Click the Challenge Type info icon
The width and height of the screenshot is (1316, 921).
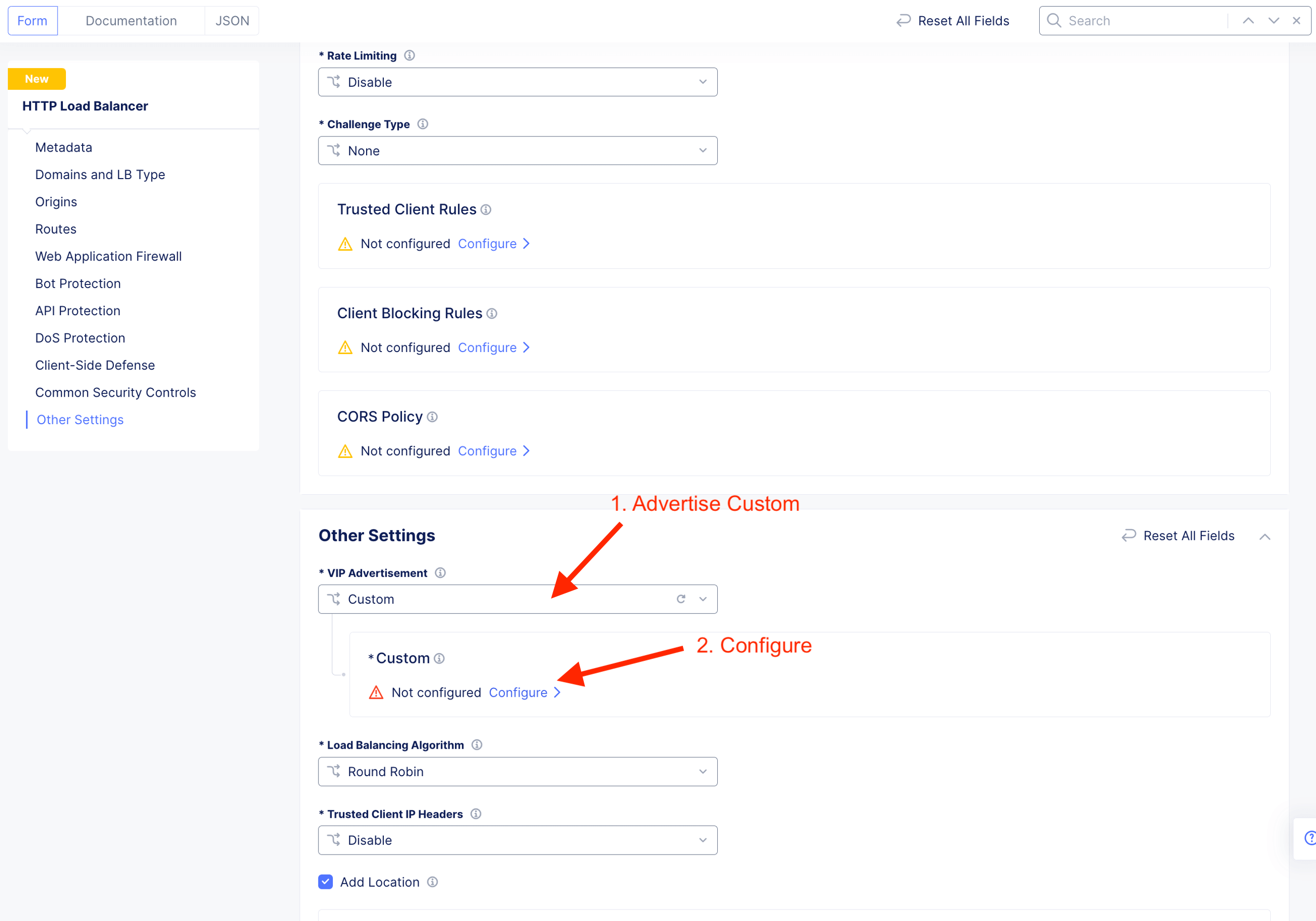click(422, 124)
